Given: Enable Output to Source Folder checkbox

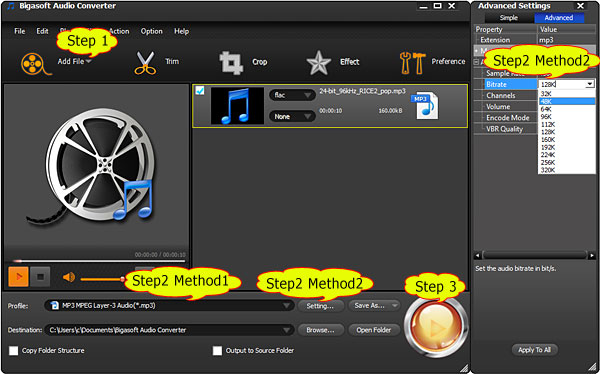Looking at the screenshot, I should pyautogui.click(x=217, y=351).
